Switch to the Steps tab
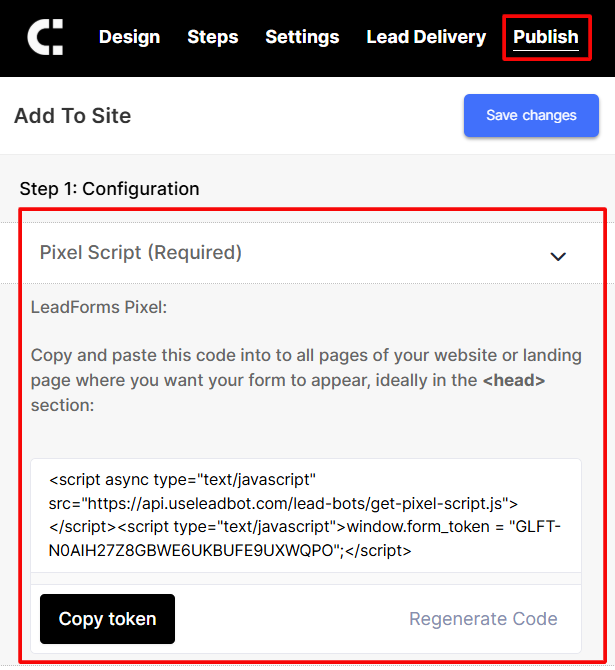Screen dimensions: 615x670 click(x=213, y=37)
